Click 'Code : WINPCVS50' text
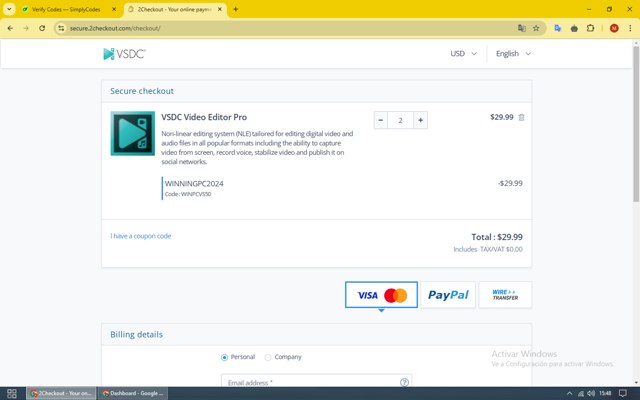The width and height of the screenshot is (640, 400). pyautogui.click(x=188, y=194)
